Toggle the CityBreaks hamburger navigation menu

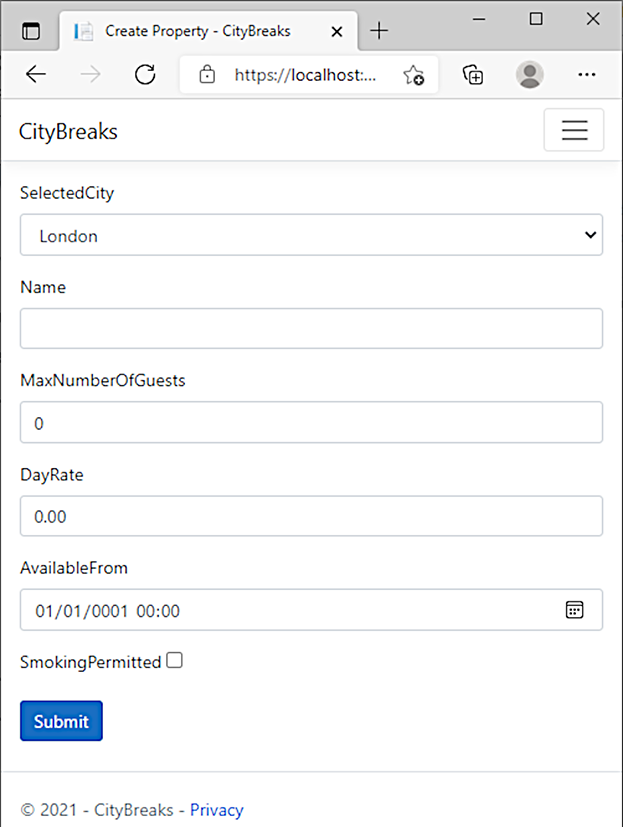(574, 130)
